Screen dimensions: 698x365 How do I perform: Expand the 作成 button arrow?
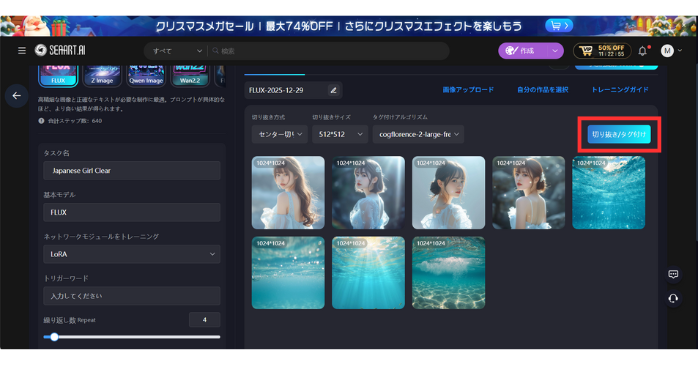pyautogui.click(x=555, y=51)
